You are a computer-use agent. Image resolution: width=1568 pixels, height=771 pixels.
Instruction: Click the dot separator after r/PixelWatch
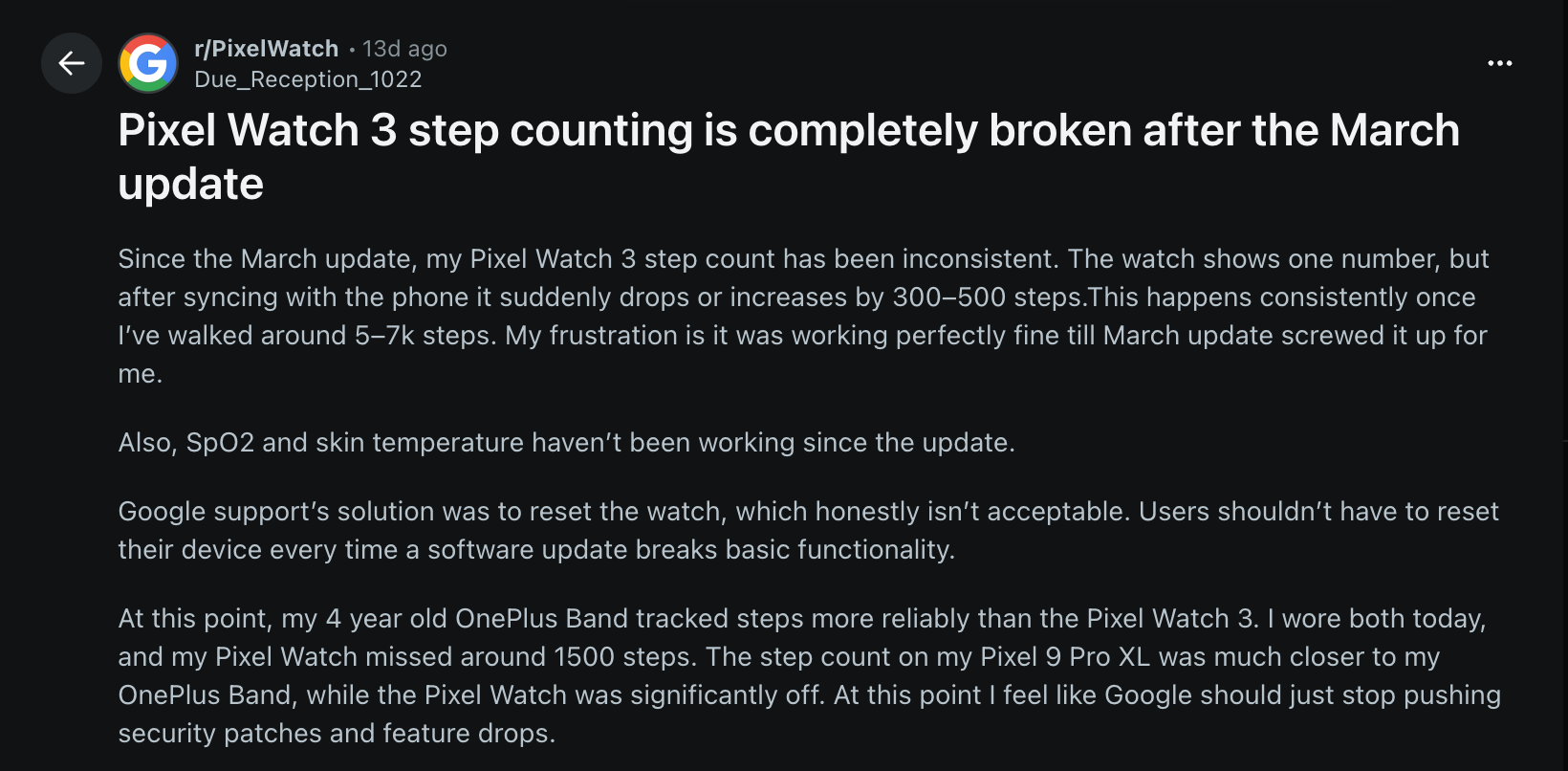[x=350, y=48]
